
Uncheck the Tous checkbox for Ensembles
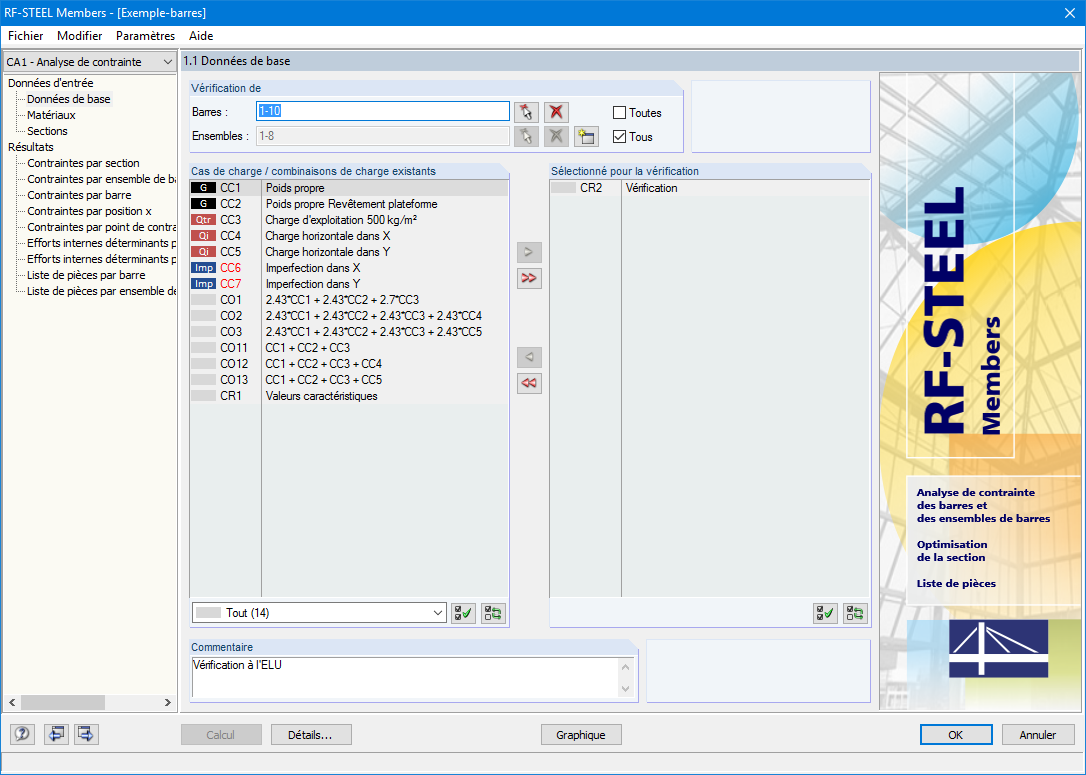point(620,136)
